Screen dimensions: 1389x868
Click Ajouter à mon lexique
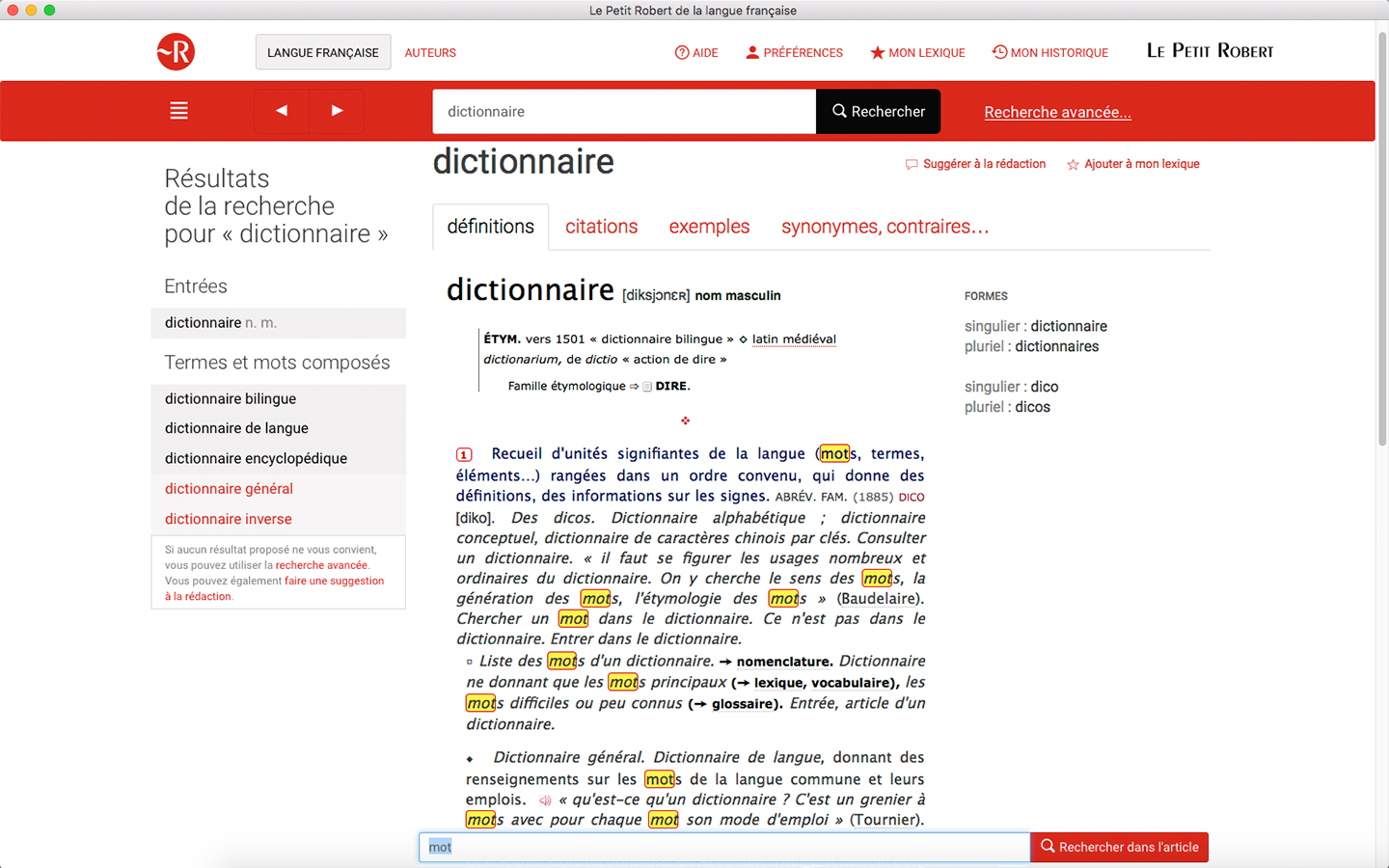1133,164
